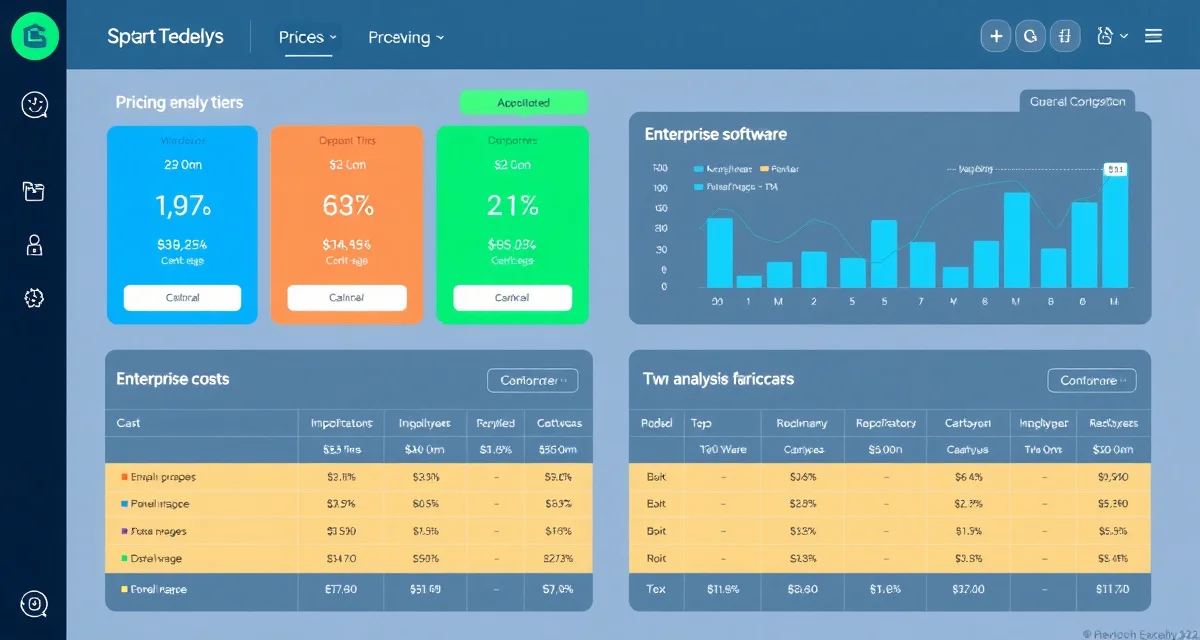Open the Proceving dropdown in the top navigation
The image size is (1200, 640).
(x=405, y=37)
